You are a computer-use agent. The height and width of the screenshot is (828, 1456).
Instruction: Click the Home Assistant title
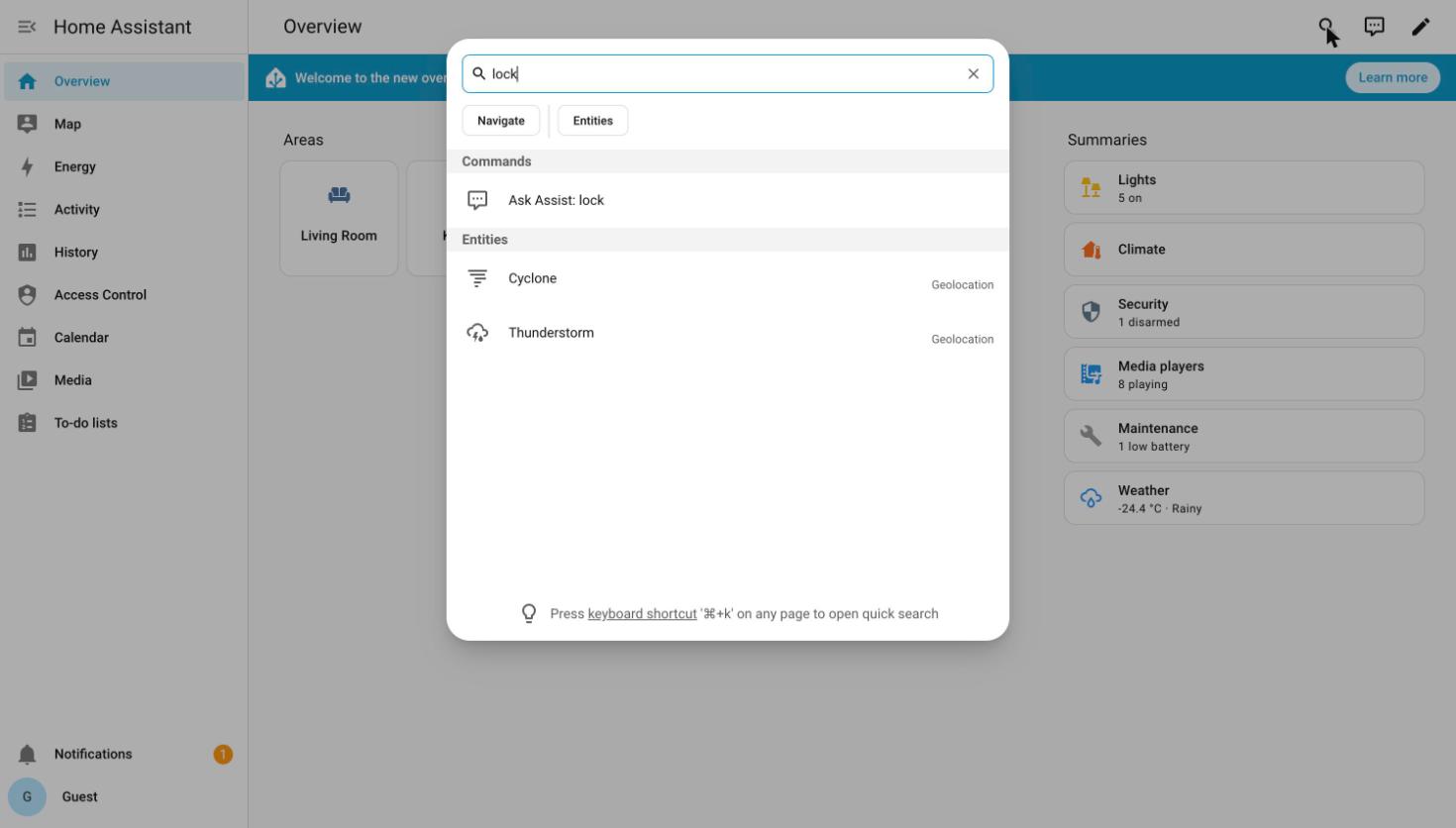(x=123, y=27)
